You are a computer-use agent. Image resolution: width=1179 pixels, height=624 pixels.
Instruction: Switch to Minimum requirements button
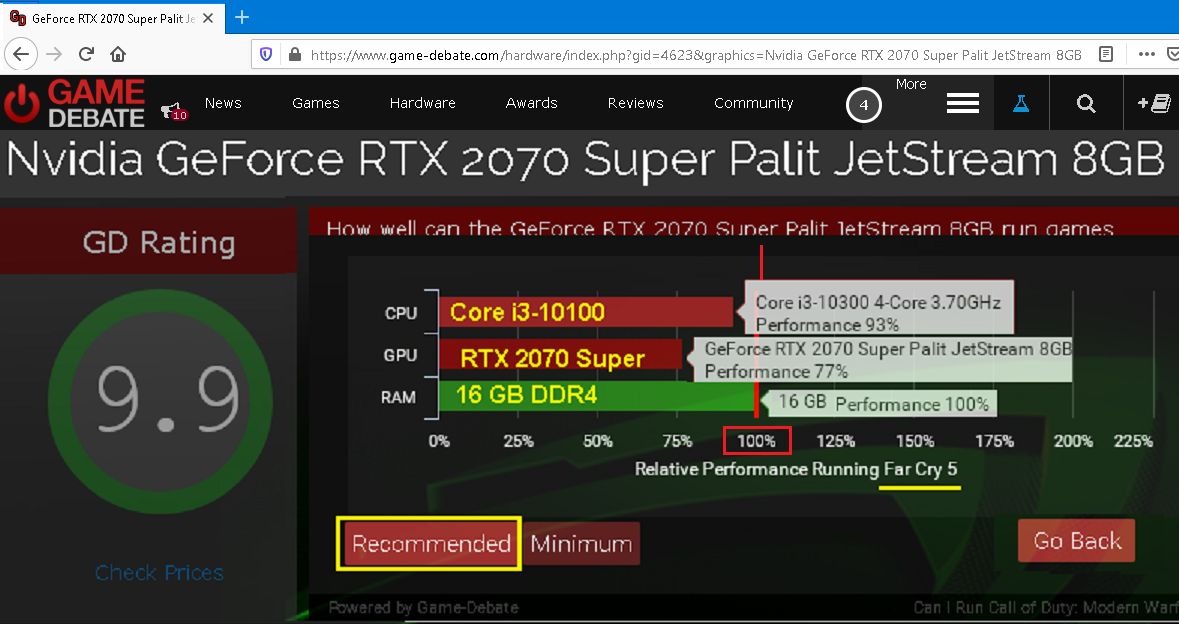click(581, 544)
